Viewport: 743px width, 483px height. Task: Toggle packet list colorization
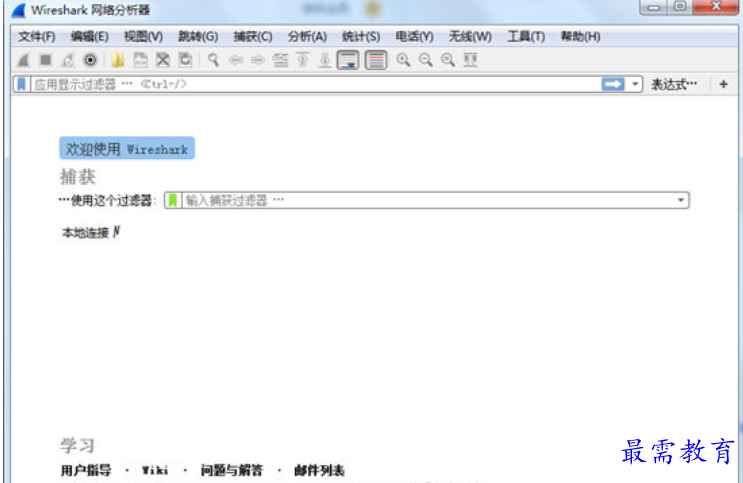[x=376, y=60]
